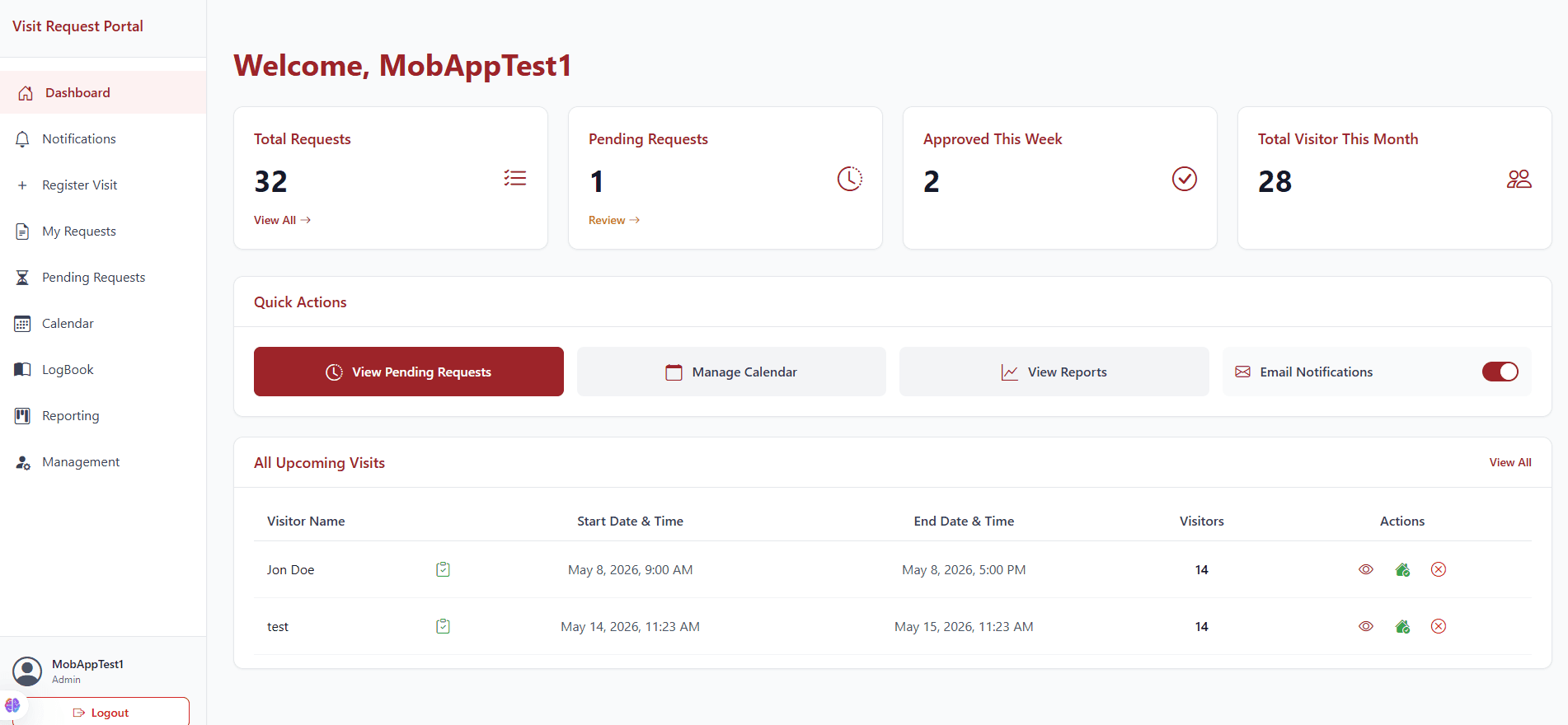Cancel test visit with red X icon

pos(1439,626)
